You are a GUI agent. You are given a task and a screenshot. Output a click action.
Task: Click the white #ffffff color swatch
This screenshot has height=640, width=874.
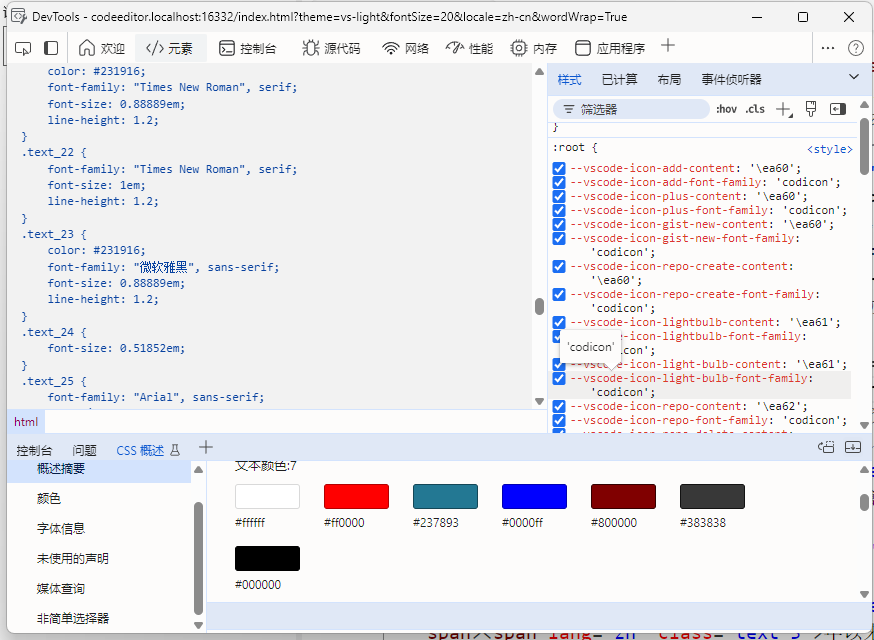pyautogui.click(x=268, y=496)
